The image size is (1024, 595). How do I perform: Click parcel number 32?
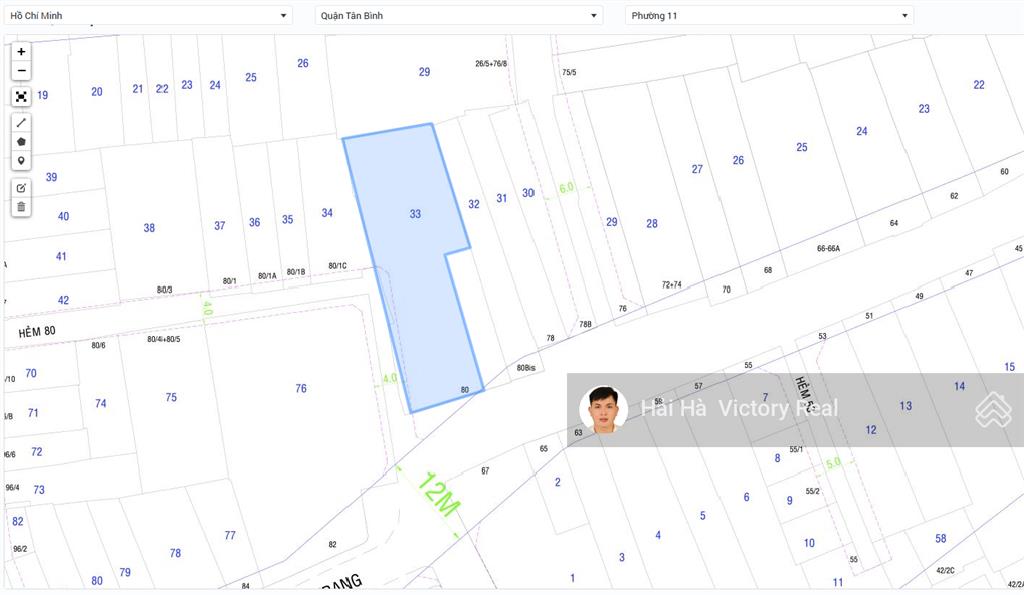click(474, 204)
